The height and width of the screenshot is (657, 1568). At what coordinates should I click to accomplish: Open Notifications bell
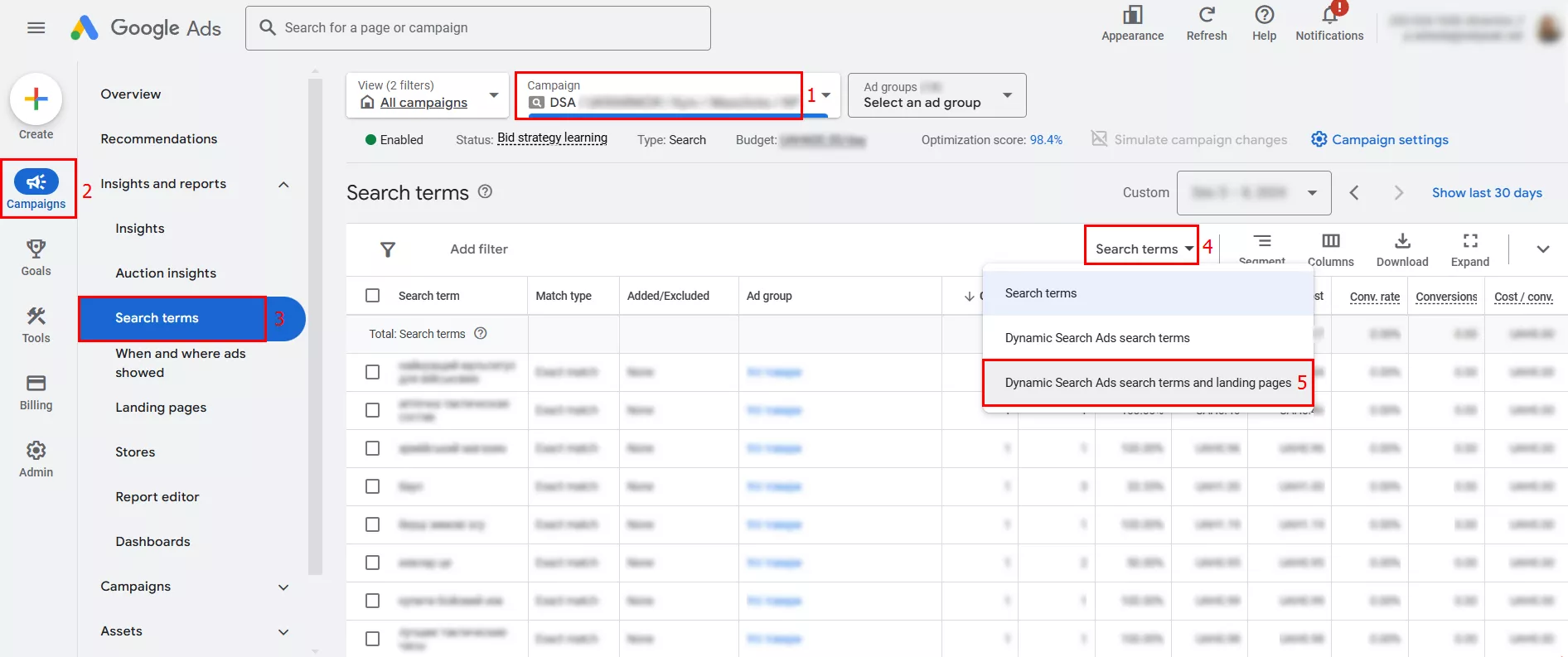(x=1329, y=23)
